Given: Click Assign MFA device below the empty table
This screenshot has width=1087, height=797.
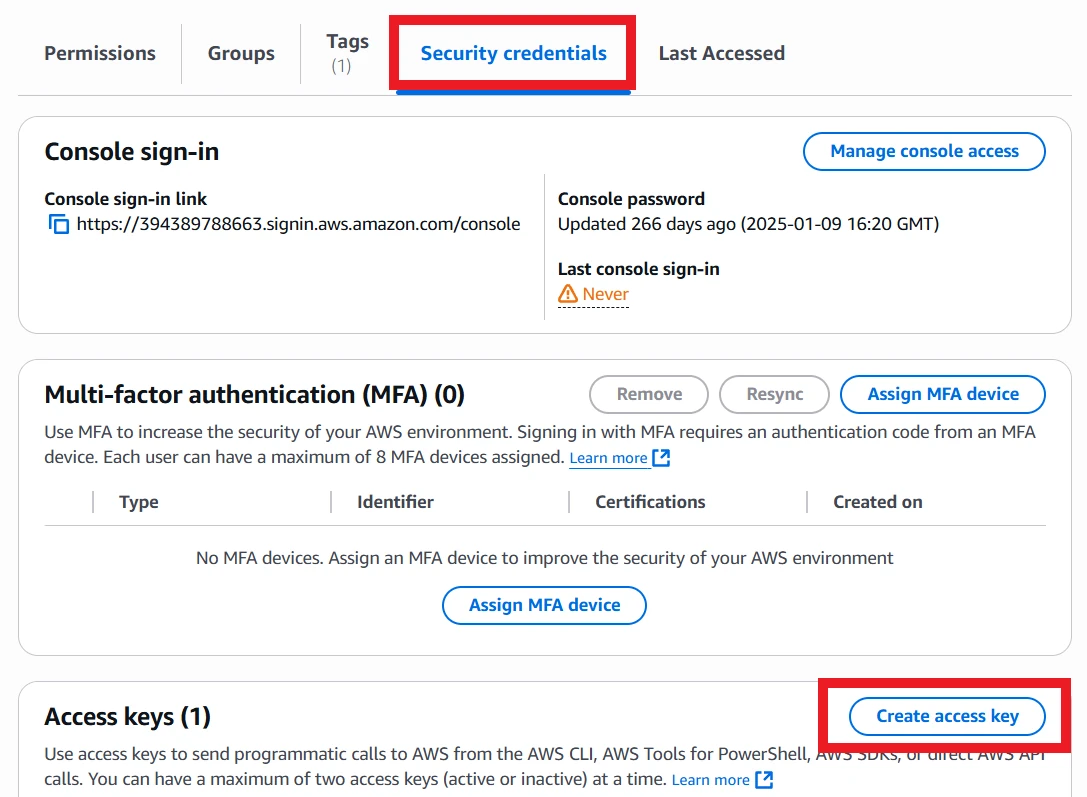Looking at the screenshot, I should [x=545, y=605].
